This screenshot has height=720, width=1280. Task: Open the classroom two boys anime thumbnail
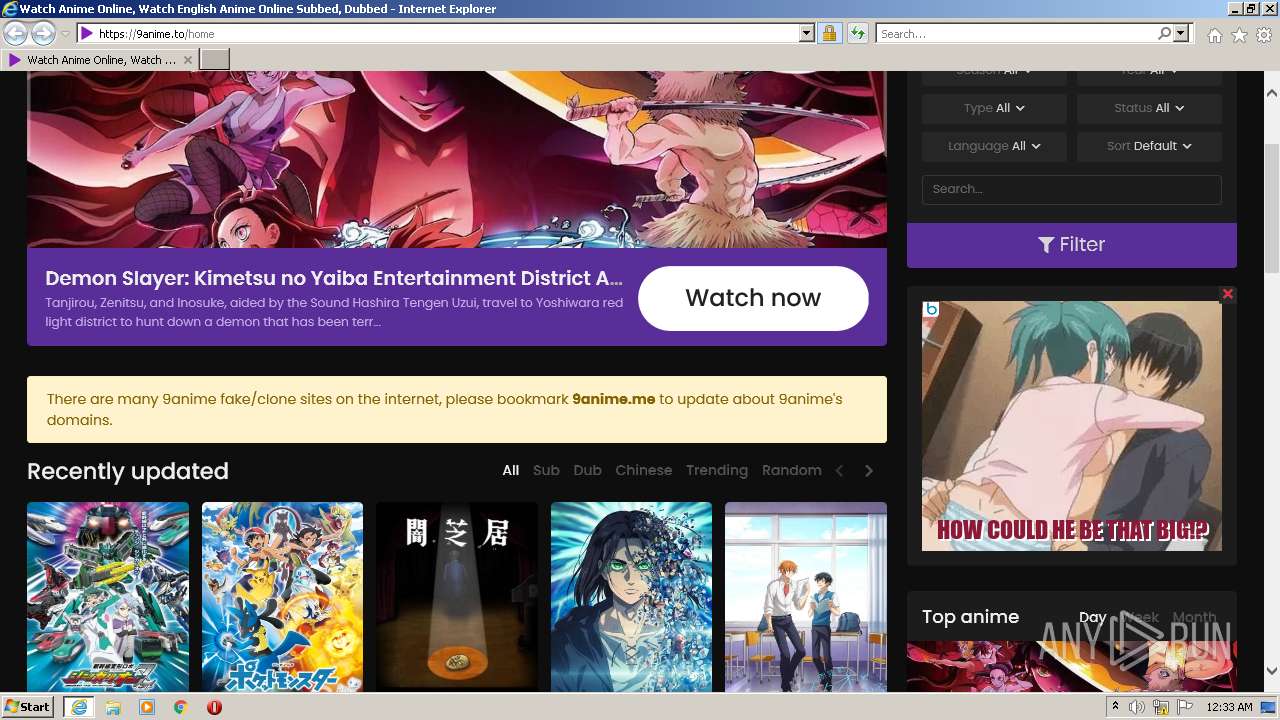tap(806, 597)
